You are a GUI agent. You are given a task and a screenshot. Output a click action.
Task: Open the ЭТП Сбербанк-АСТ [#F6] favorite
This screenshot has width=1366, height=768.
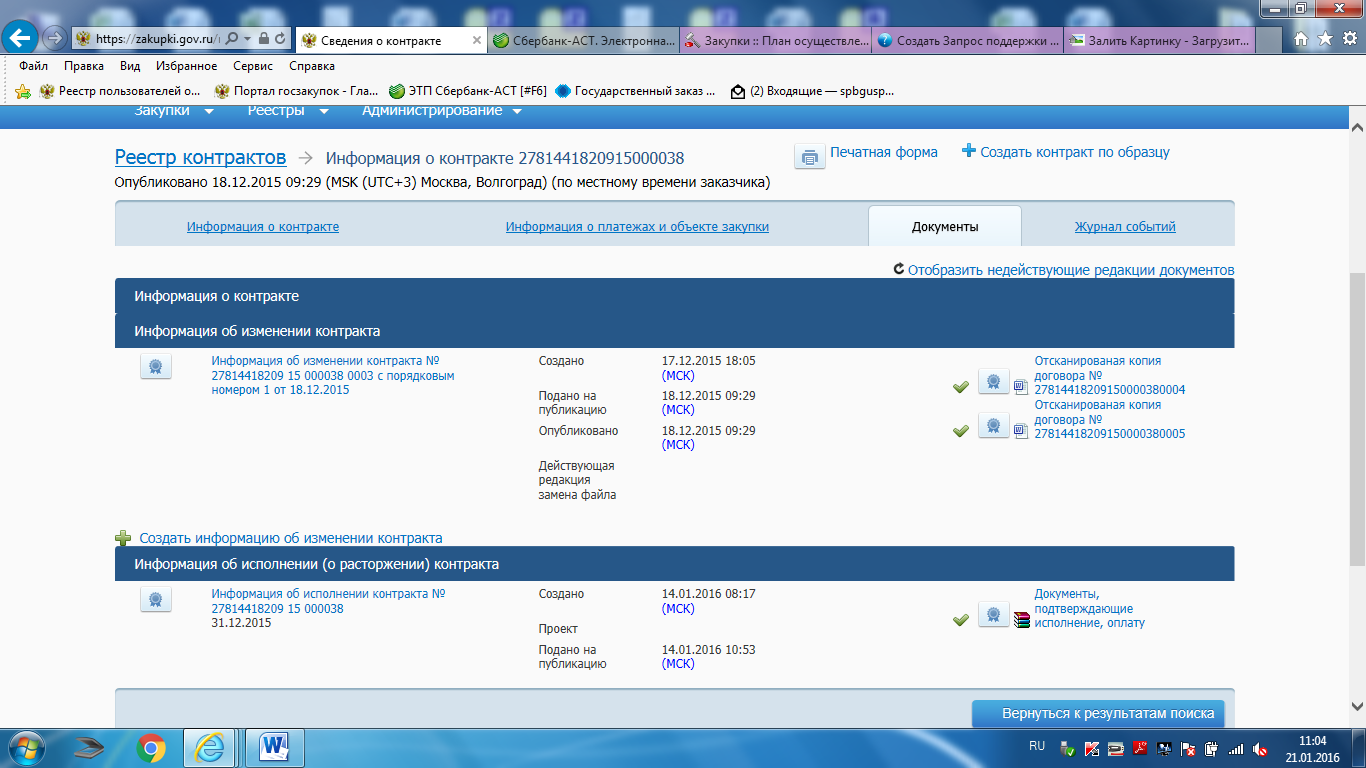click(x=468, y=91)
